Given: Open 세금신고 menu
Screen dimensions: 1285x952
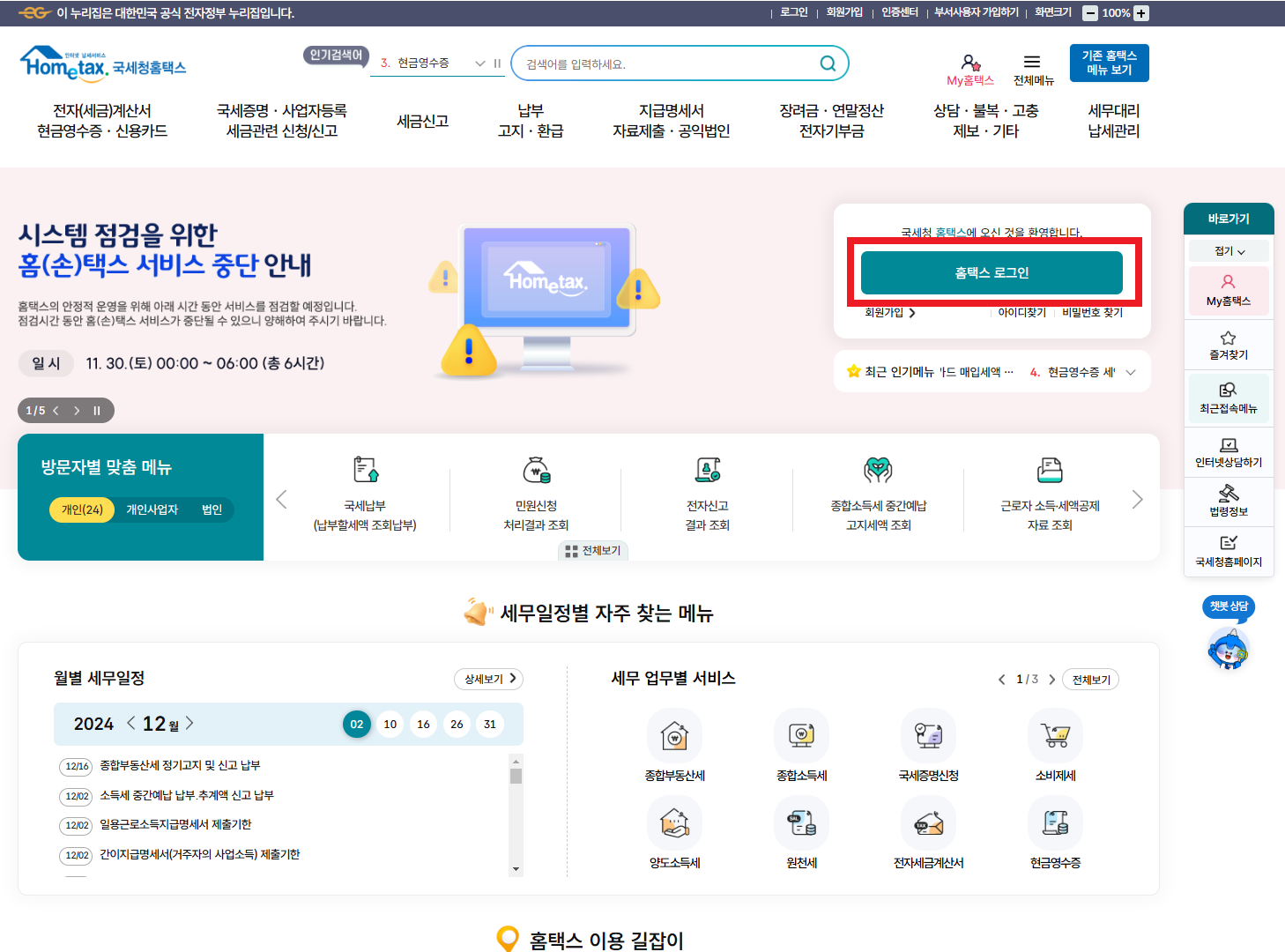Looking at the screenshot, I should [423, 121].
